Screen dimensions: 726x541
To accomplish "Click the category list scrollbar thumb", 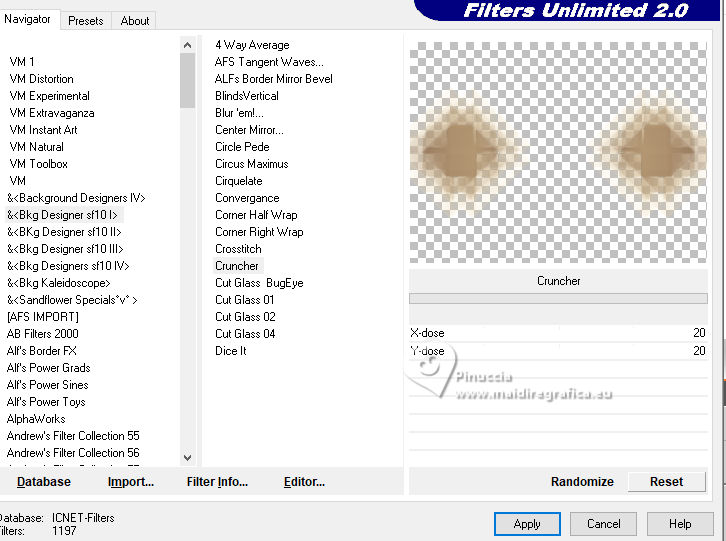I will tap(188, 81).
